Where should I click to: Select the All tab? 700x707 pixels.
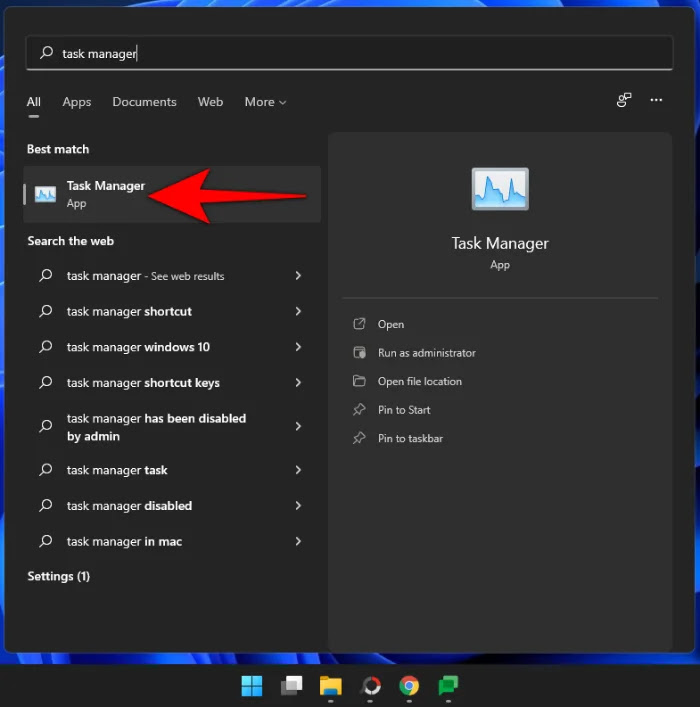coord(33,102)
